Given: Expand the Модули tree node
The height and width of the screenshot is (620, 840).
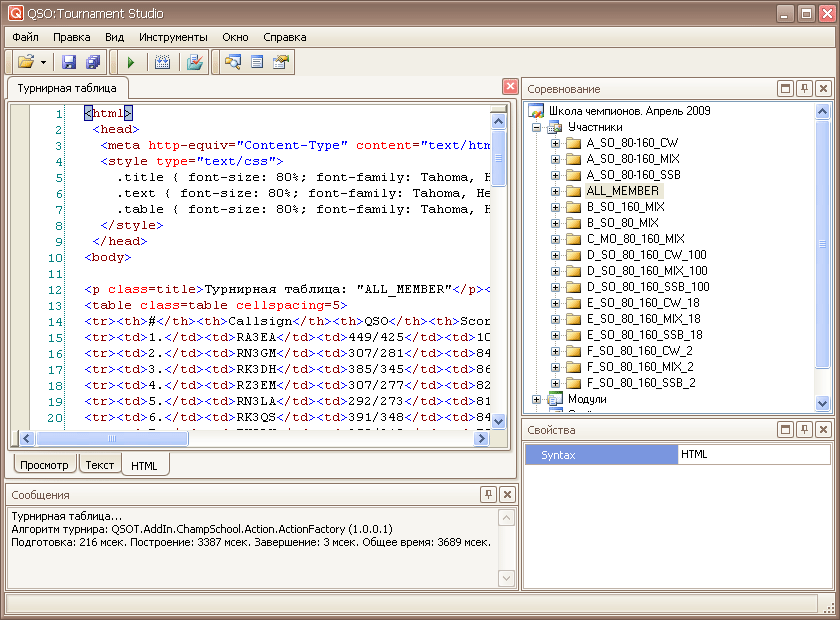Looking at the screenshot, I should 537,399.
